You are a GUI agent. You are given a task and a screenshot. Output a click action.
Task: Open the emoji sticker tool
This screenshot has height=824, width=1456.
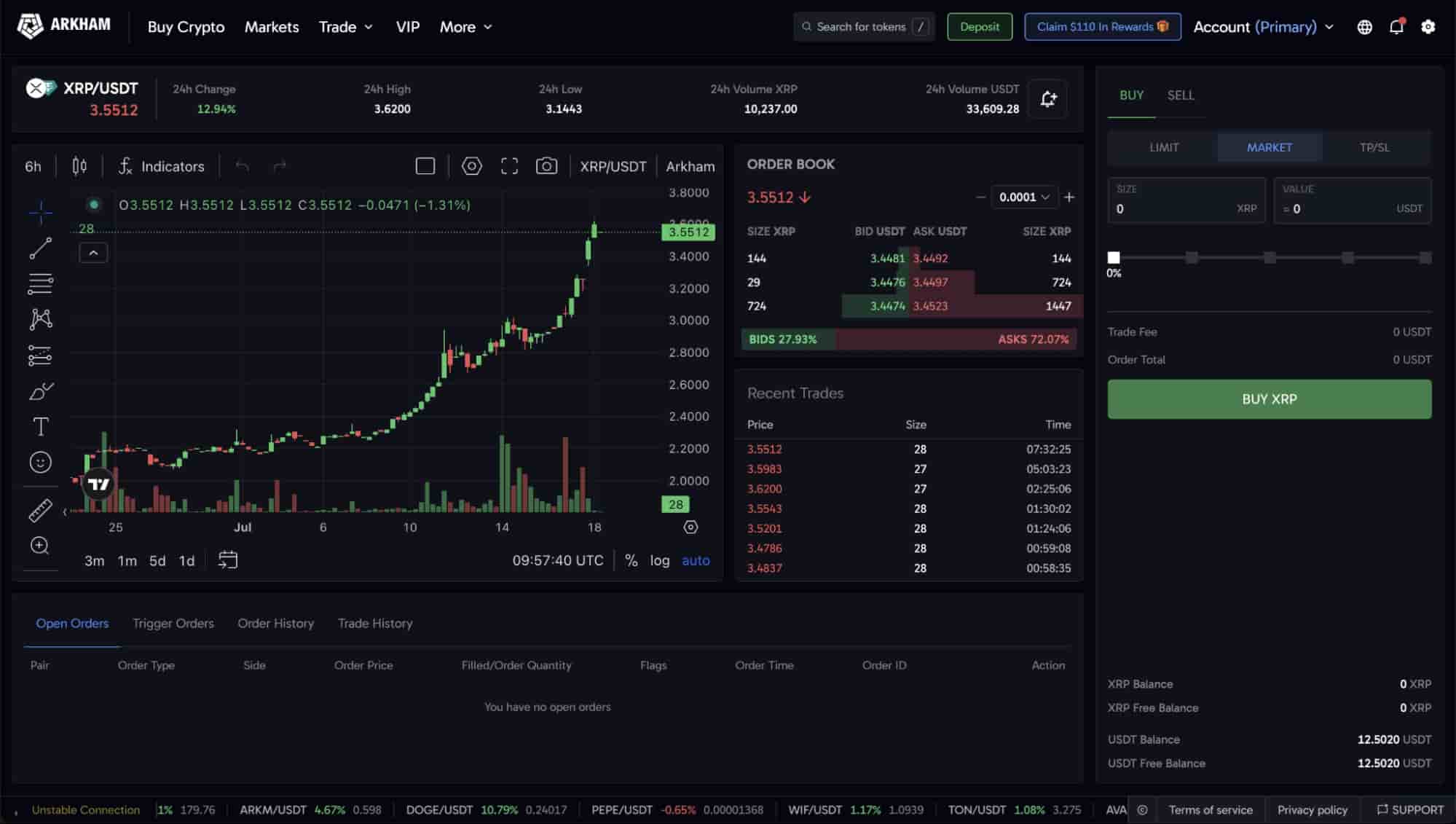point(41,463)
